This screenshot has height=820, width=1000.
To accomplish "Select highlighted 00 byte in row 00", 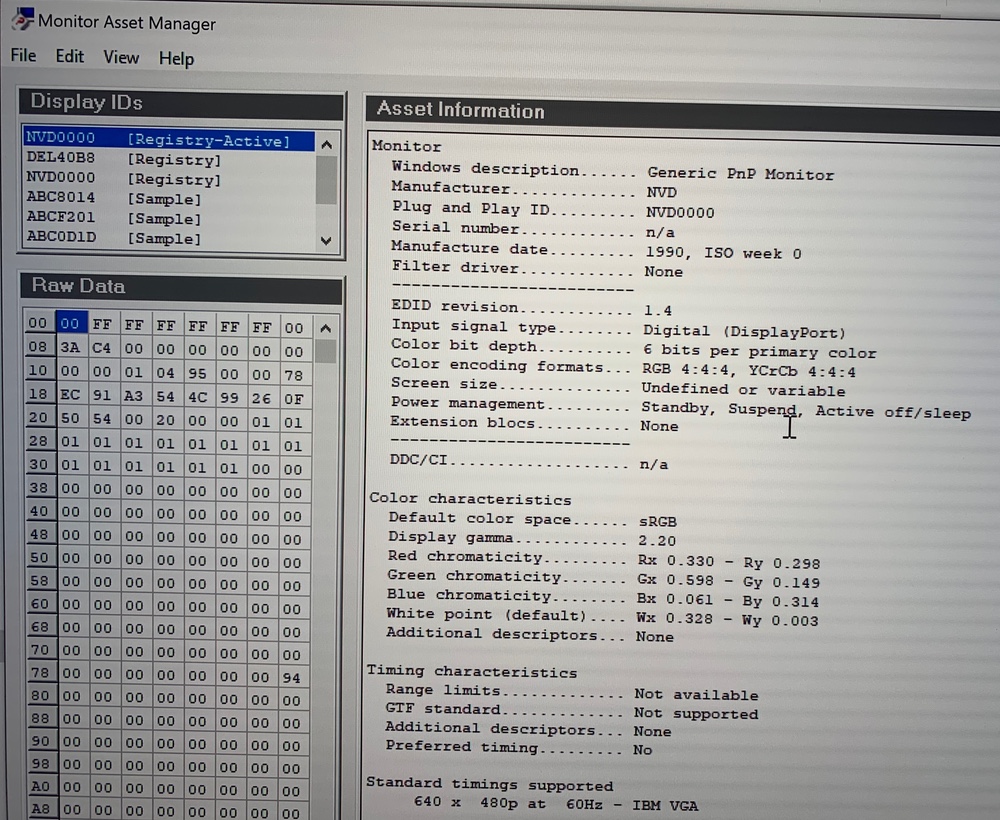I will click(71, 323).
